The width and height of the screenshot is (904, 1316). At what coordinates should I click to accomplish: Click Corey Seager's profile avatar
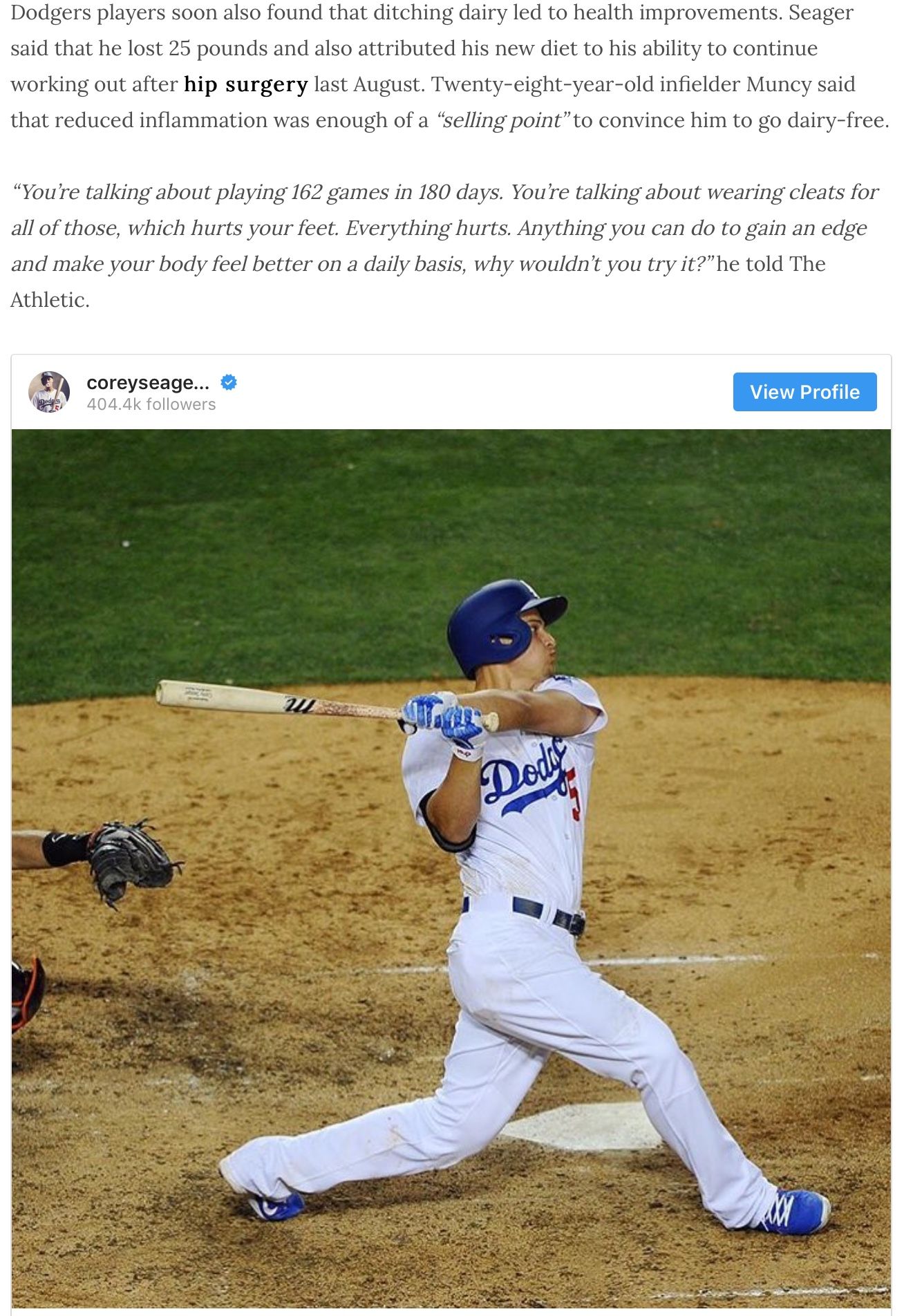[49, 392]
